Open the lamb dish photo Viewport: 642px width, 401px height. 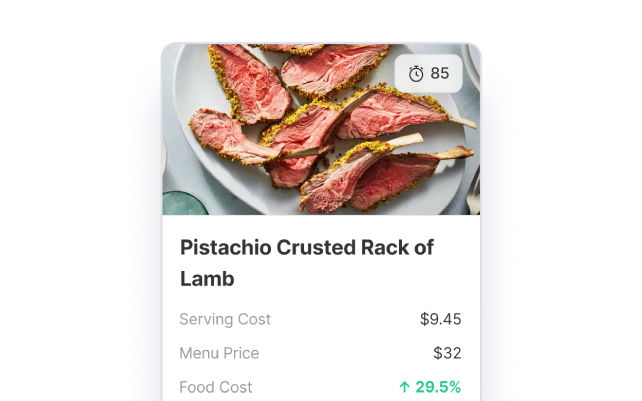point(320,130)
